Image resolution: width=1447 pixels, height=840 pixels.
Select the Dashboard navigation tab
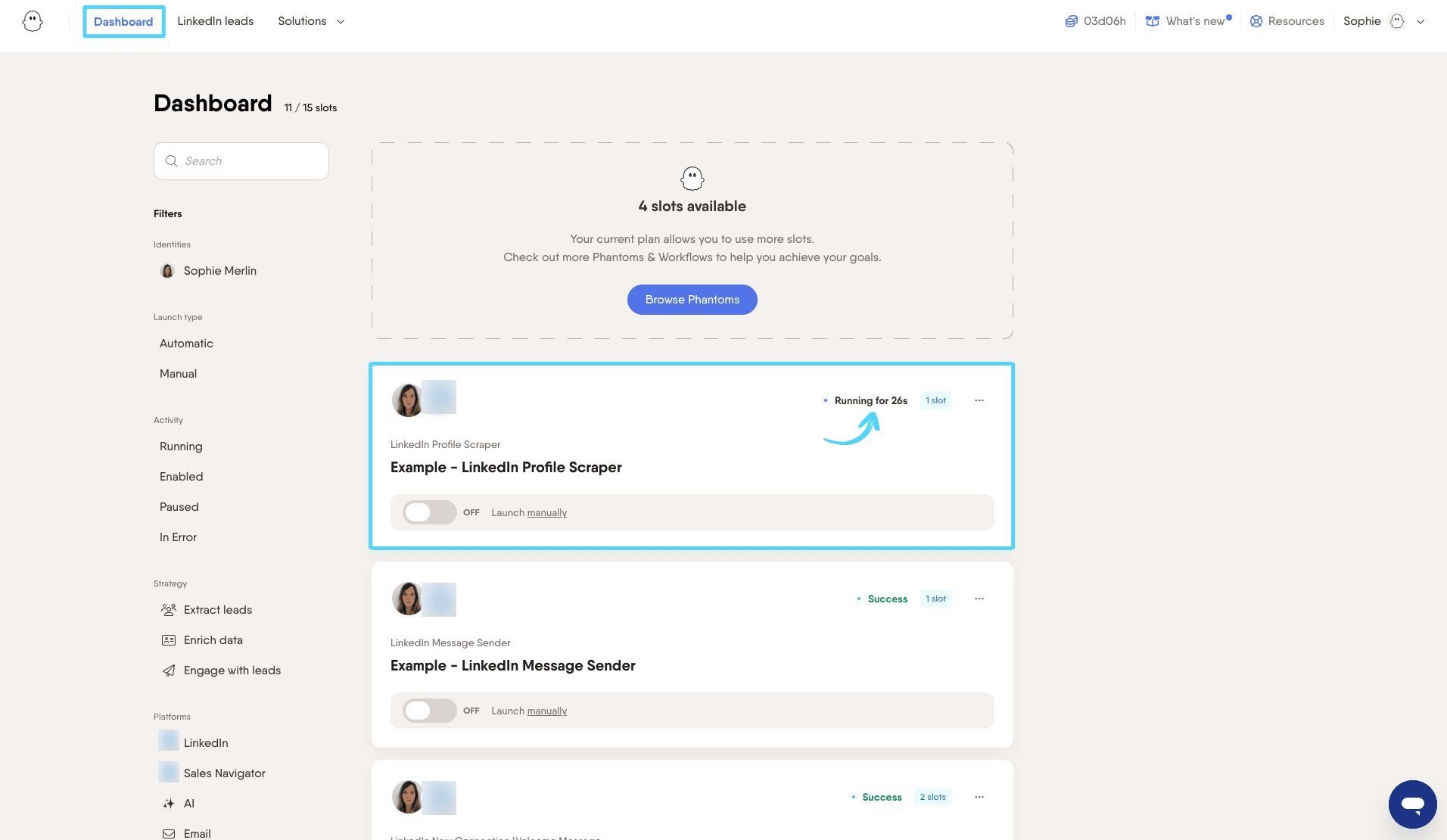coord(123,21)
